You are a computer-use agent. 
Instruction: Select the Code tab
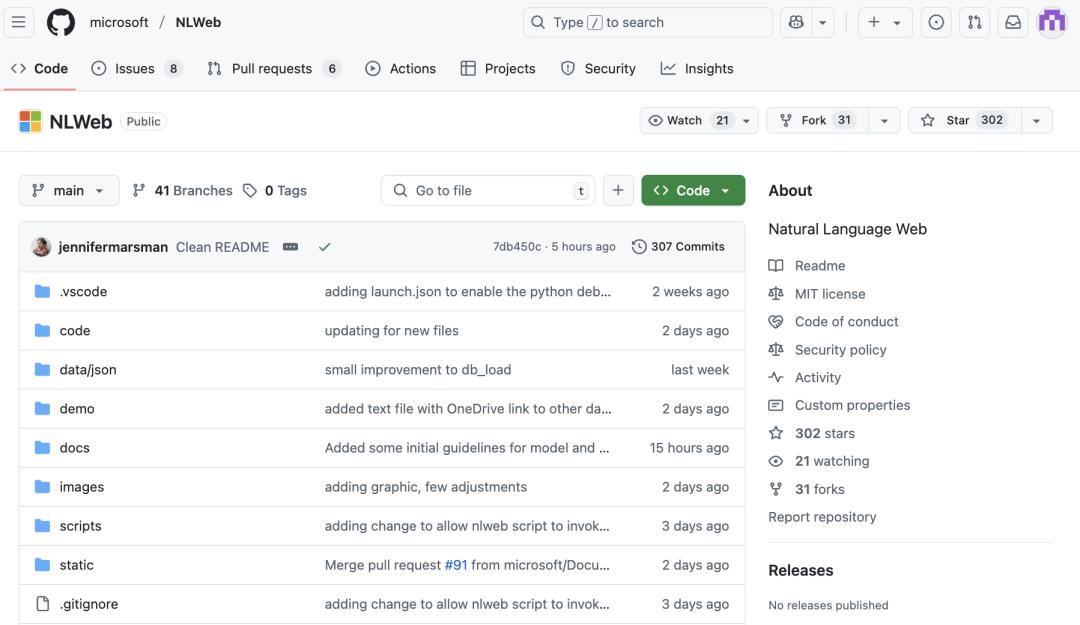[x=40, y=68]
